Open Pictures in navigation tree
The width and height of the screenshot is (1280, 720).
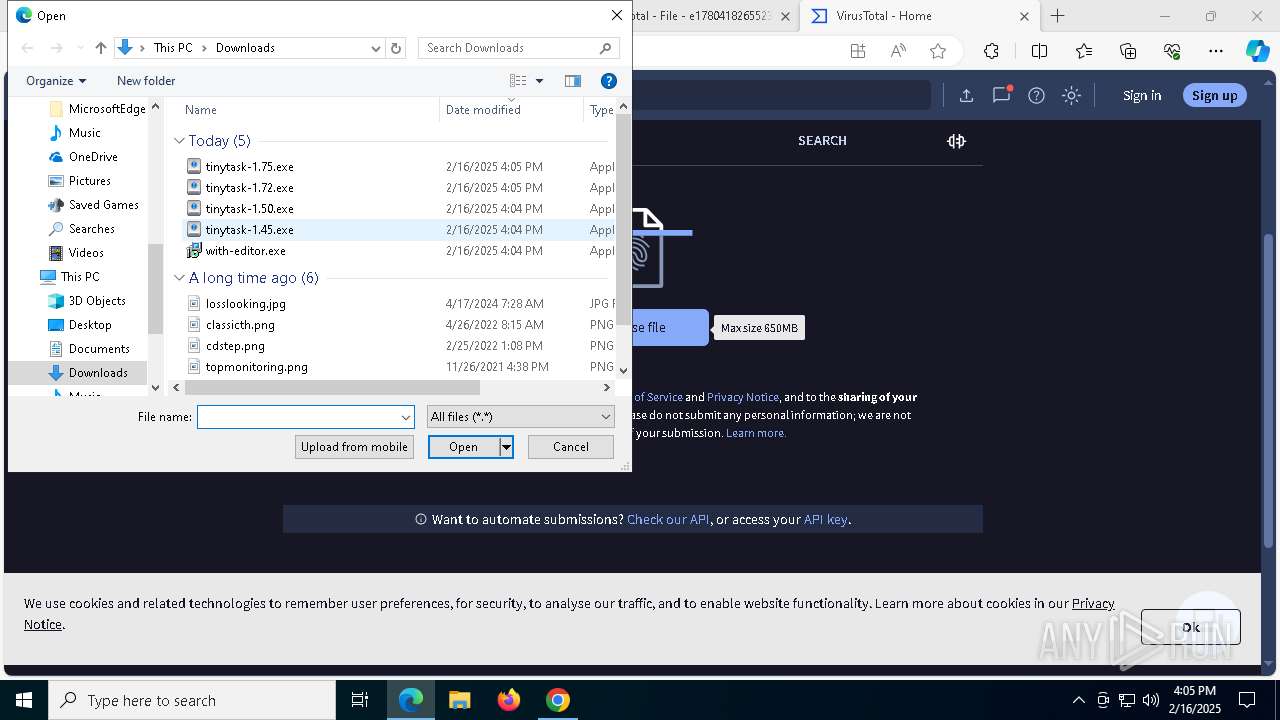coord(90,181)
